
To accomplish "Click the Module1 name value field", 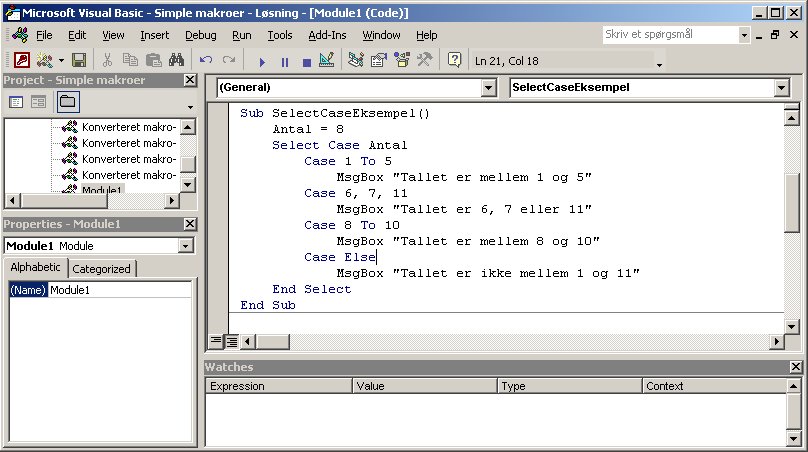I will pos(120,290).
